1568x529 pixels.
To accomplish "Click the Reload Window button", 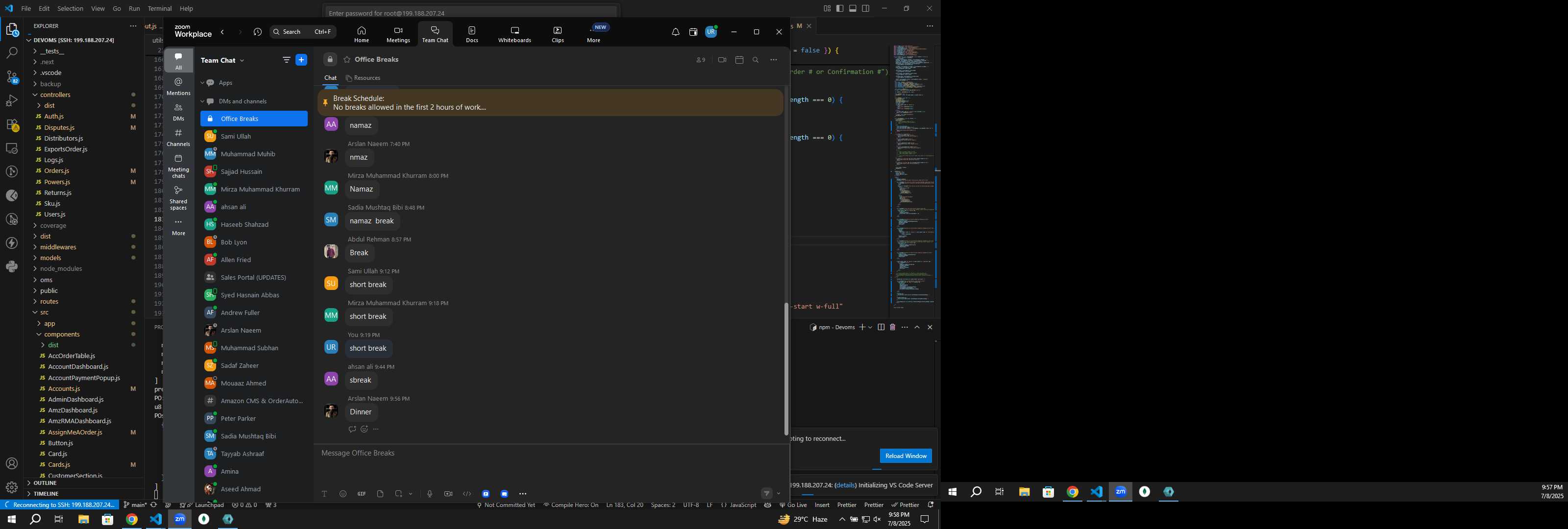I will coord(906,456).
